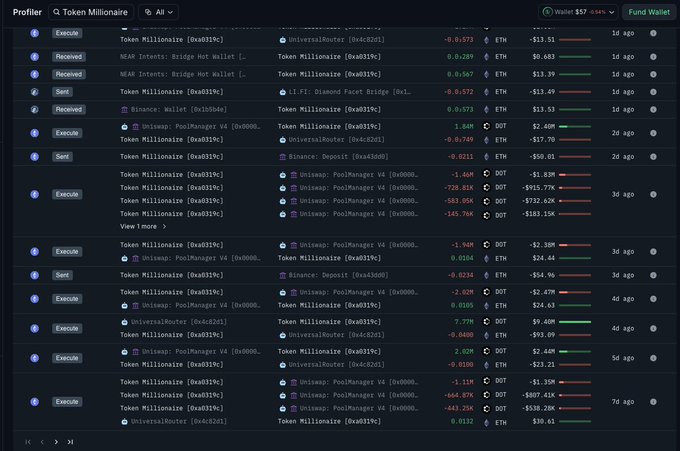The height and width of the screenshot is (451, 680).
Task: Open info icon for the $13.39 Received row
Action: (653, 74)
